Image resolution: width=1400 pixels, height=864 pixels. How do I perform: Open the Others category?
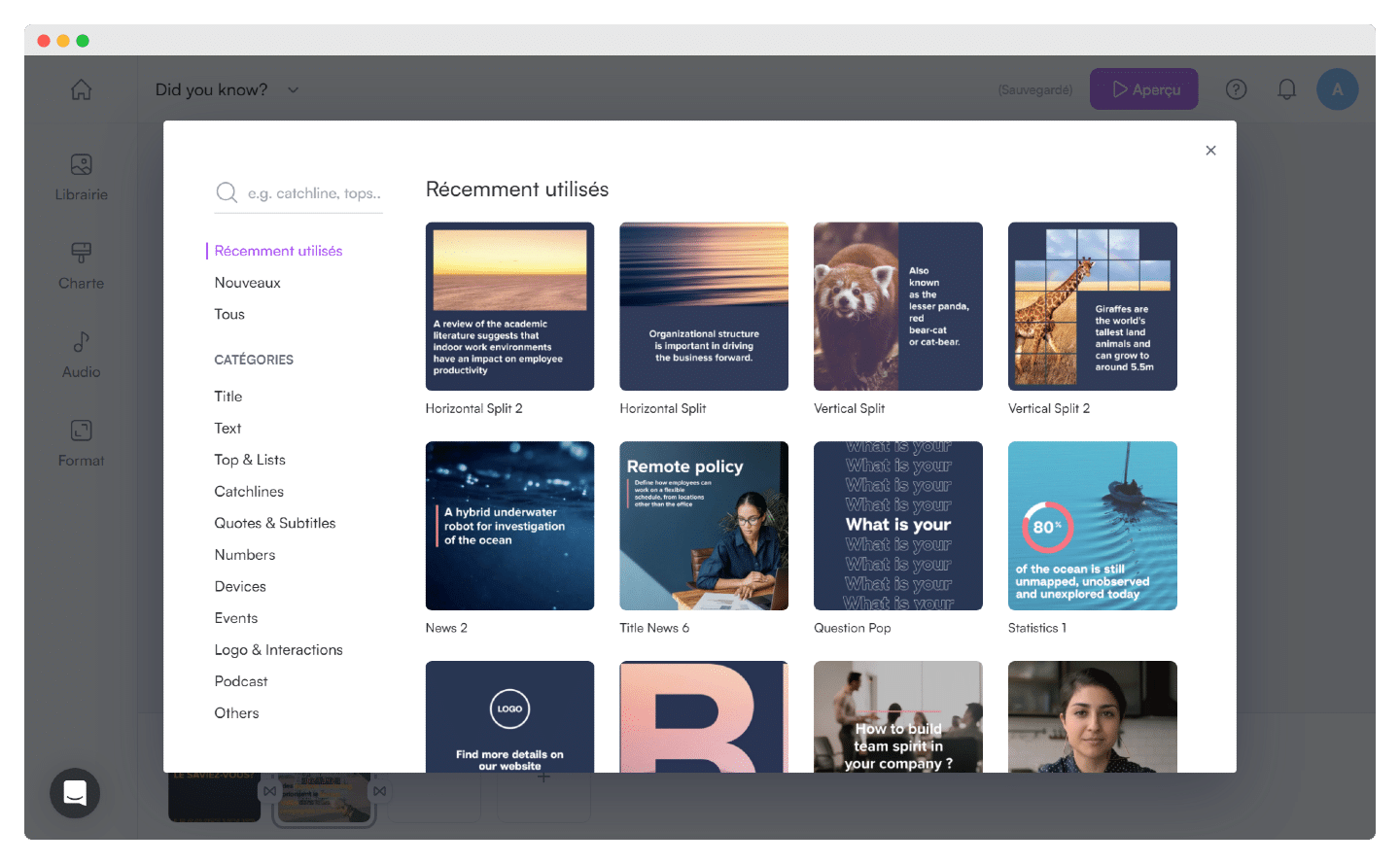236,713
